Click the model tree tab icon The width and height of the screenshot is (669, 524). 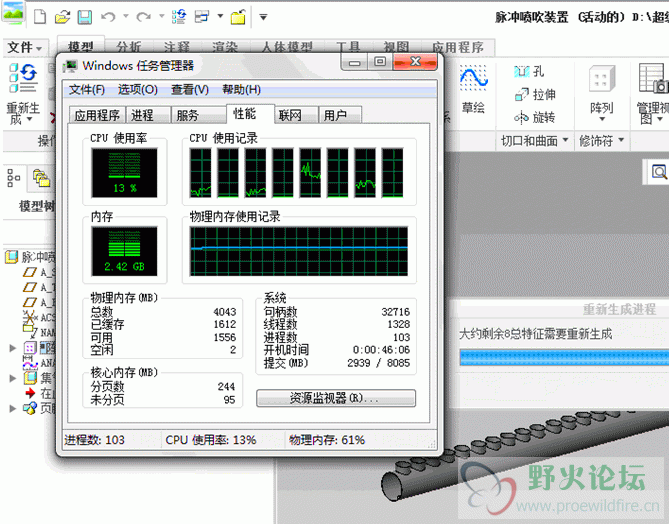pyautogui.click(x=14, y=178)
